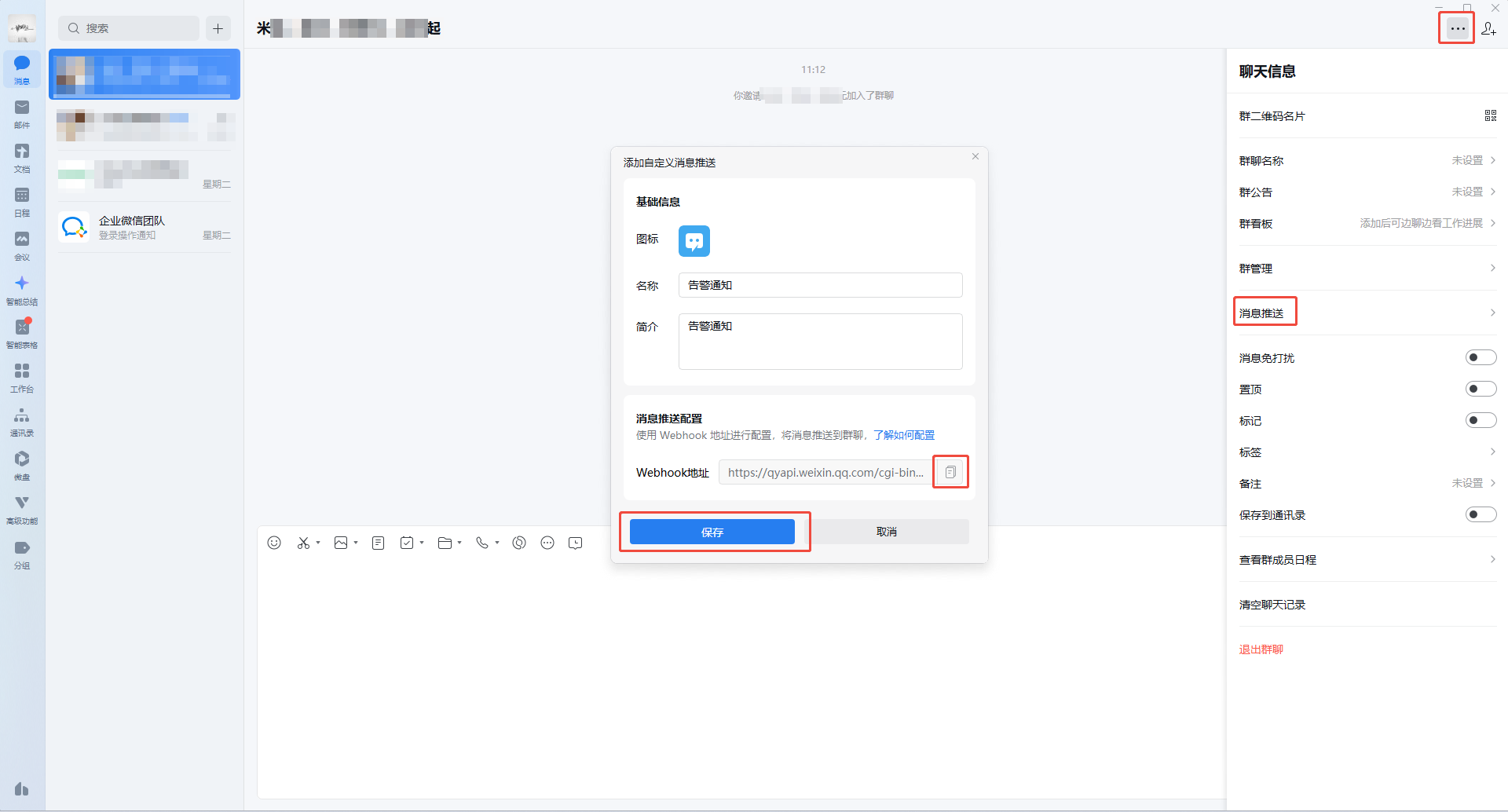Click the blue notification icon in dialog
The width and height of the screenshot is (1508, 812).
pyautogui.click(x=694, y=241)
